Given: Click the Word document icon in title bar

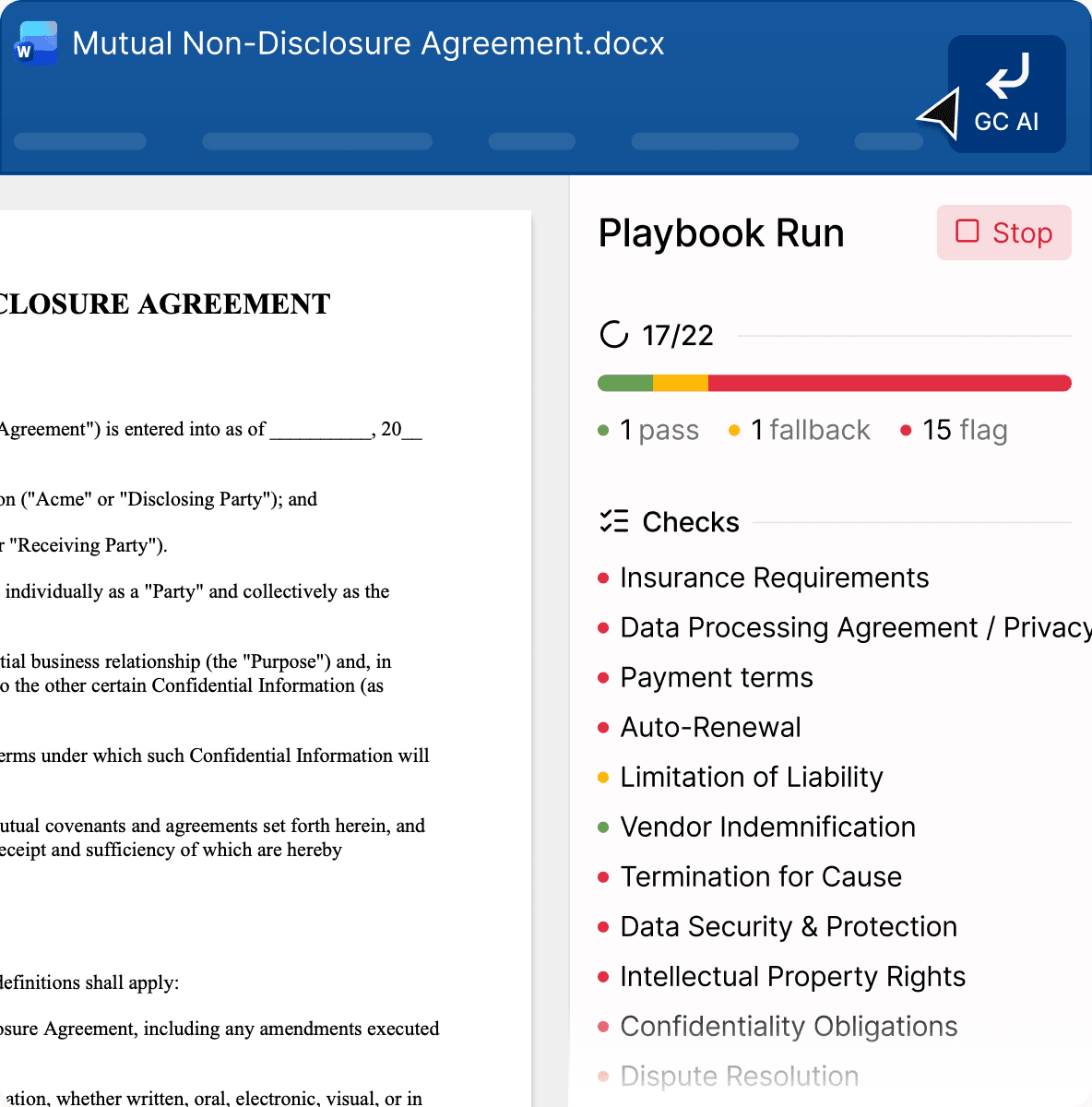Looking at the screenshot, I should tap(37, 43).
